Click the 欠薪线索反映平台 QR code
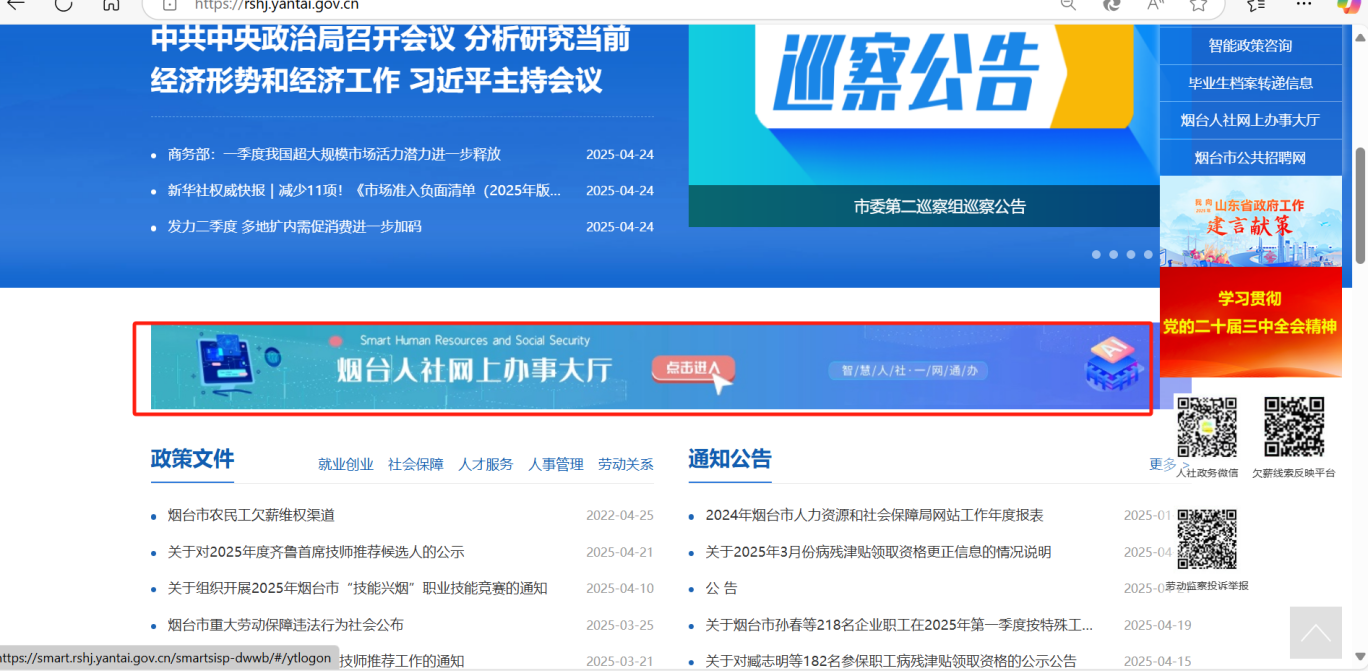 [1294, 428]
